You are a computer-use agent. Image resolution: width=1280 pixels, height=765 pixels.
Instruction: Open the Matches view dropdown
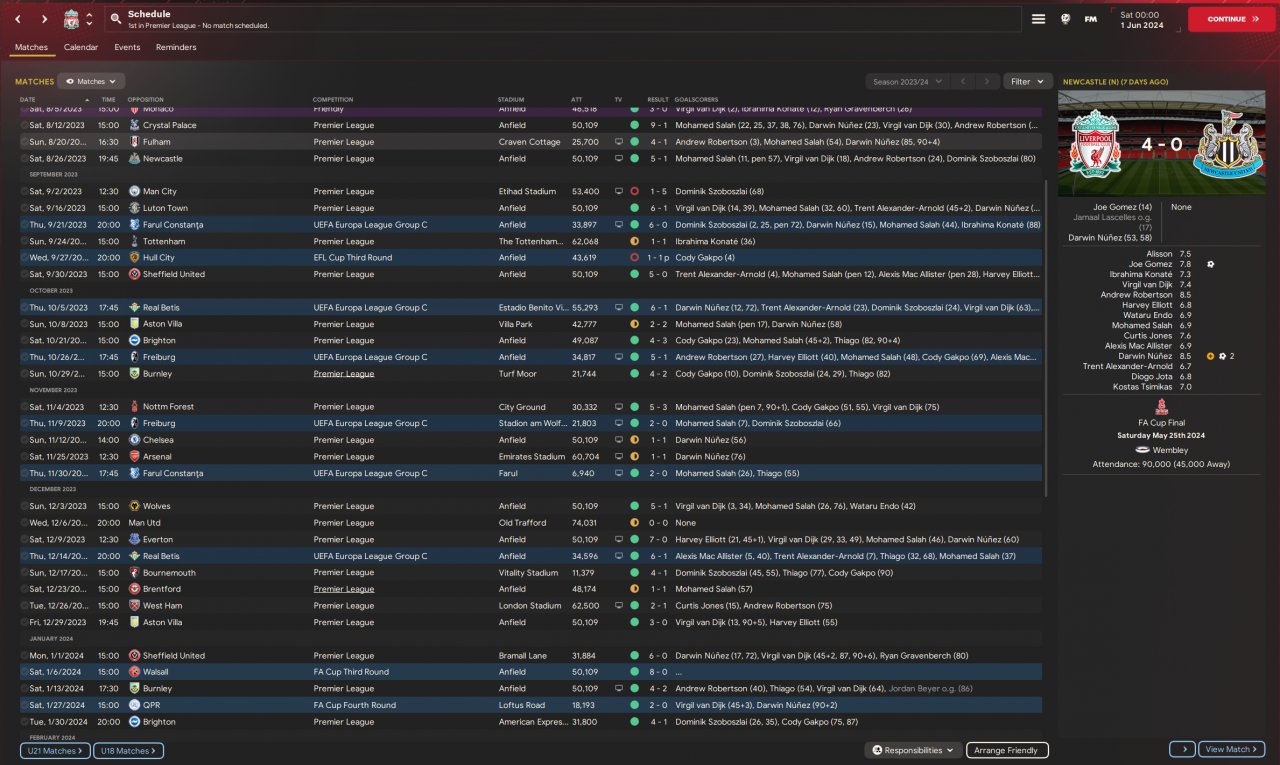[91, 81]
